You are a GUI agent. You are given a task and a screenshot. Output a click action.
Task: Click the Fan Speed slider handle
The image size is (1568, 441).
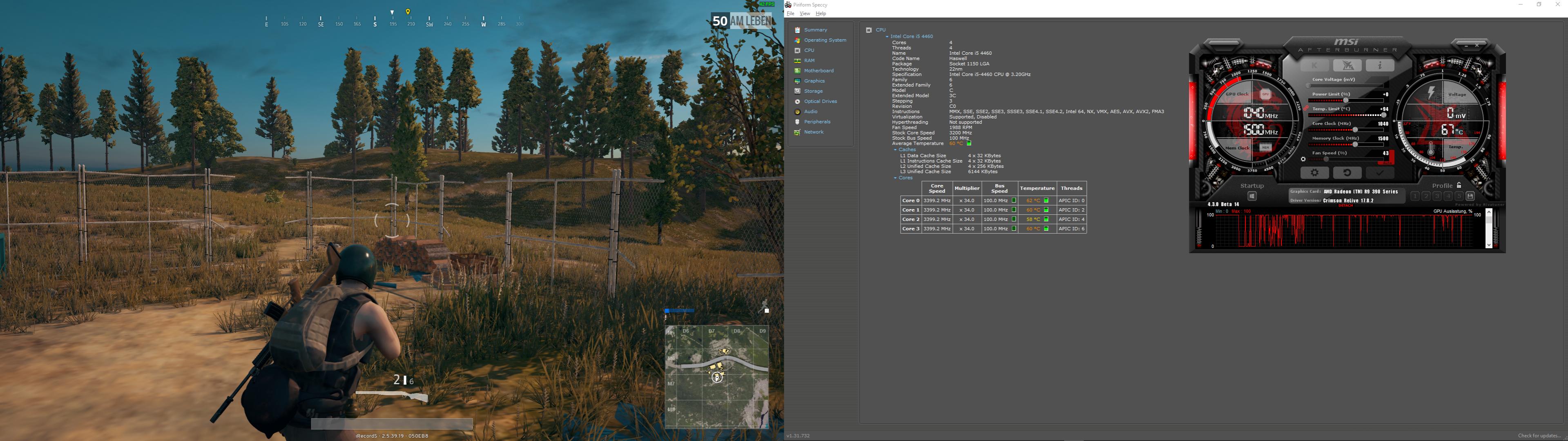click(x=1327, y=159)
